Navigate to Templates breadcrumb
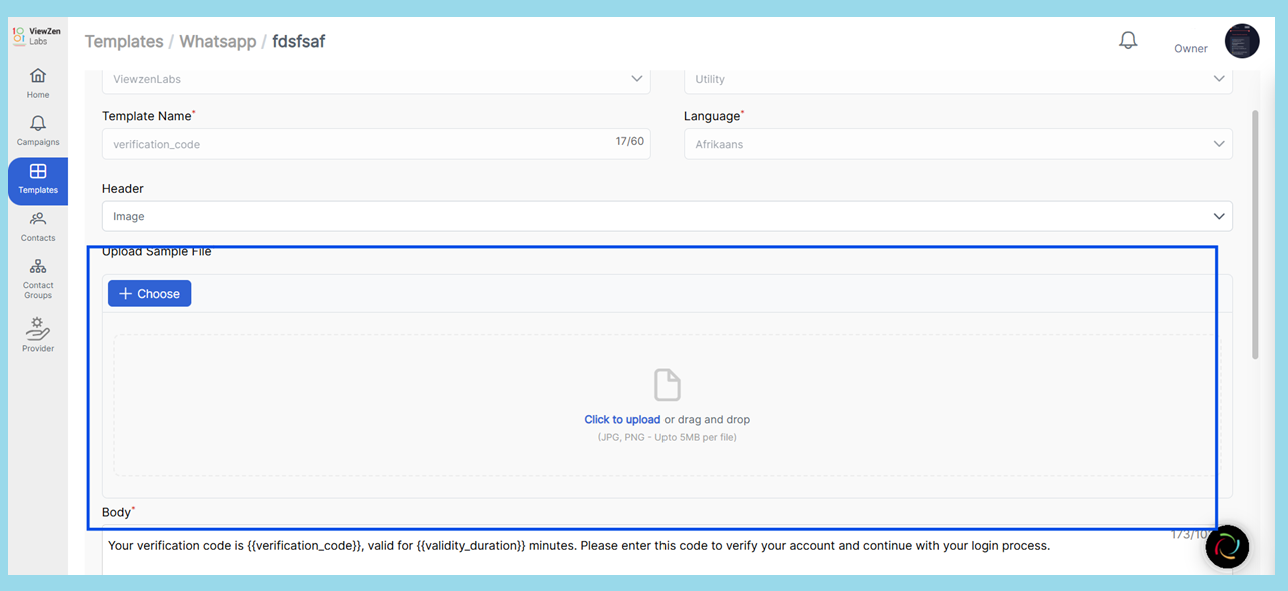Image resolution: width=1288 pixels, height=591 pixels. 124,42
